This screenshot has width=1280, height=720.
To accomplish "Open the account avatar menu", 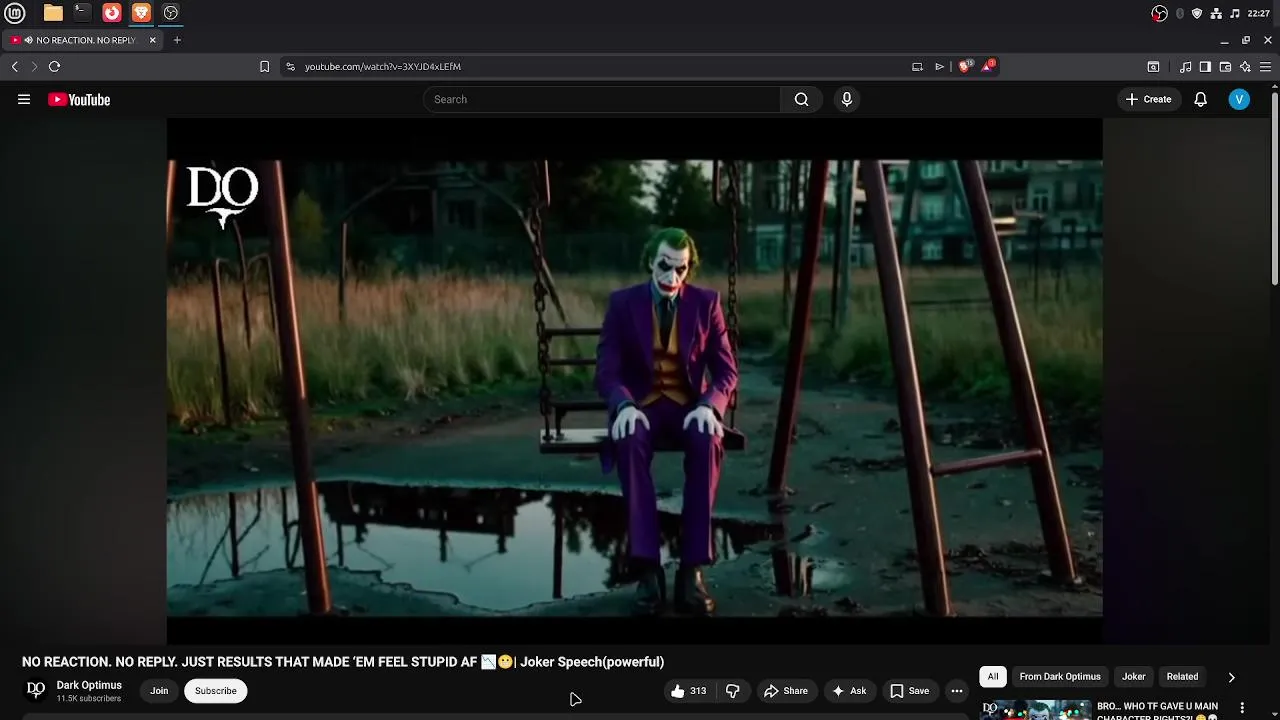I will [1239, 99].
